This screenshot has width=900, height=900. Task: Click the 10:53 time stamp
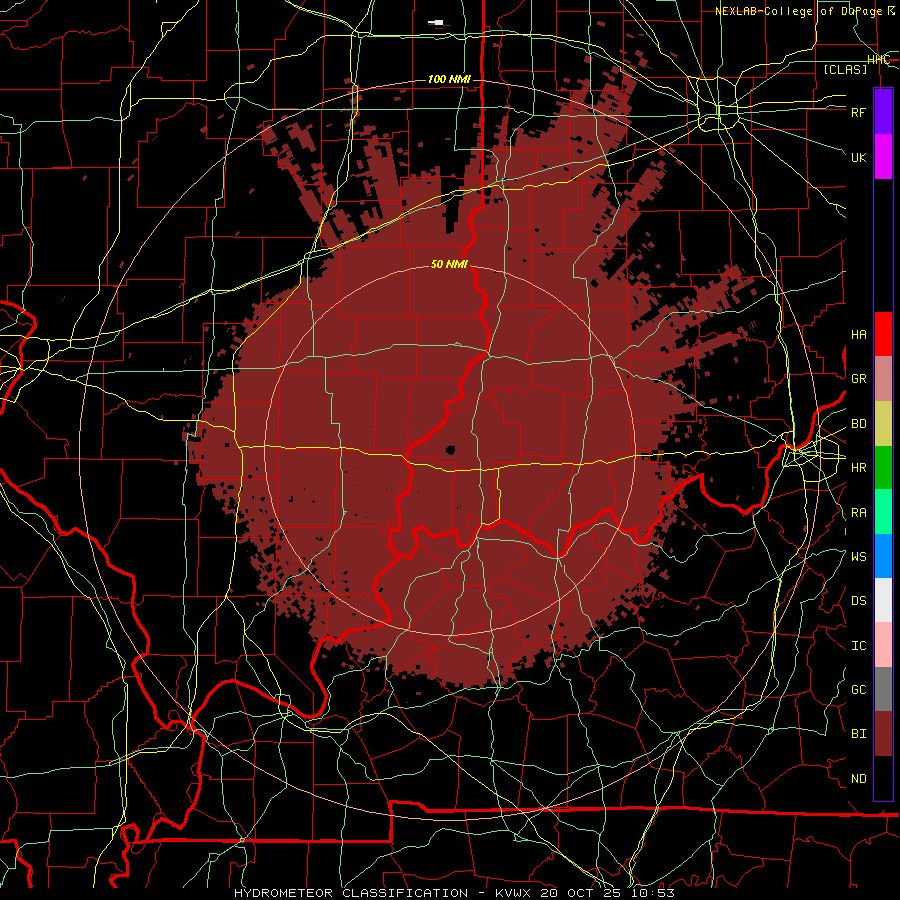coord(655,893)
